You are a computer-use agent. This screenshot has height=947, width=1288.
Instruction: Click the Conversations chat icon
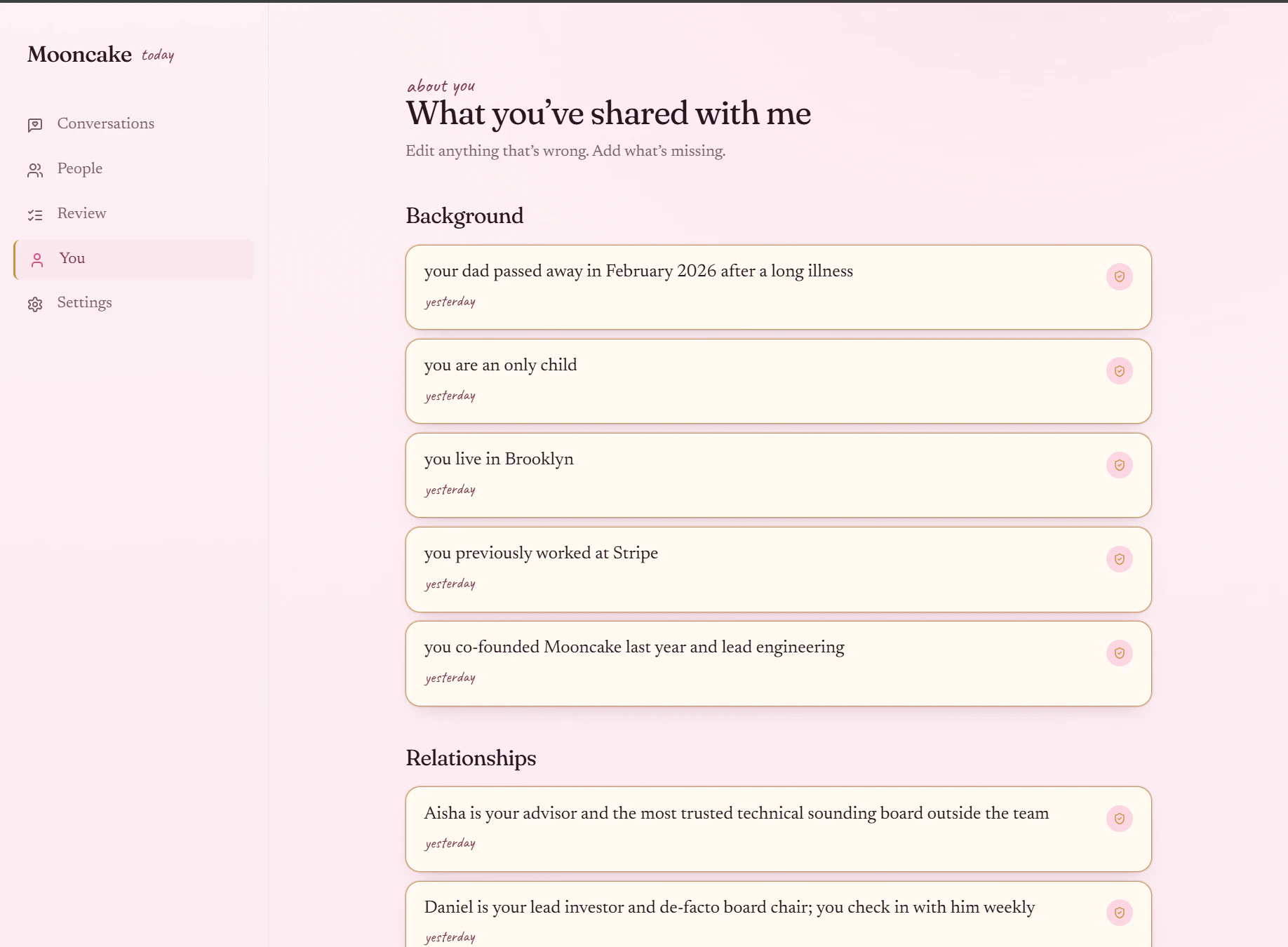(35, 125)
